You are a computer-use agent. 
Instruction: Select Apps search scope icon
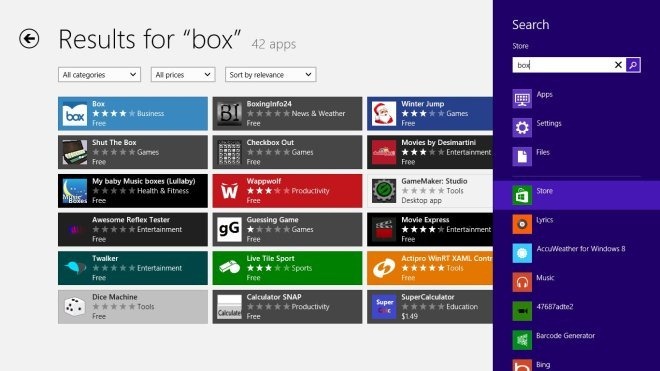point(522,99)
